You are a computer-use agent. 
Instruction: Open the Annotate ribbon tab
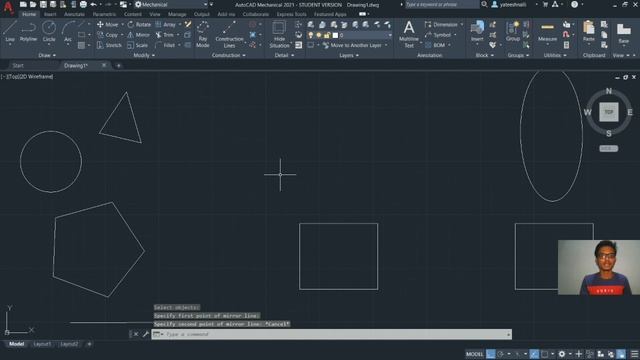[x=74, y=14]
